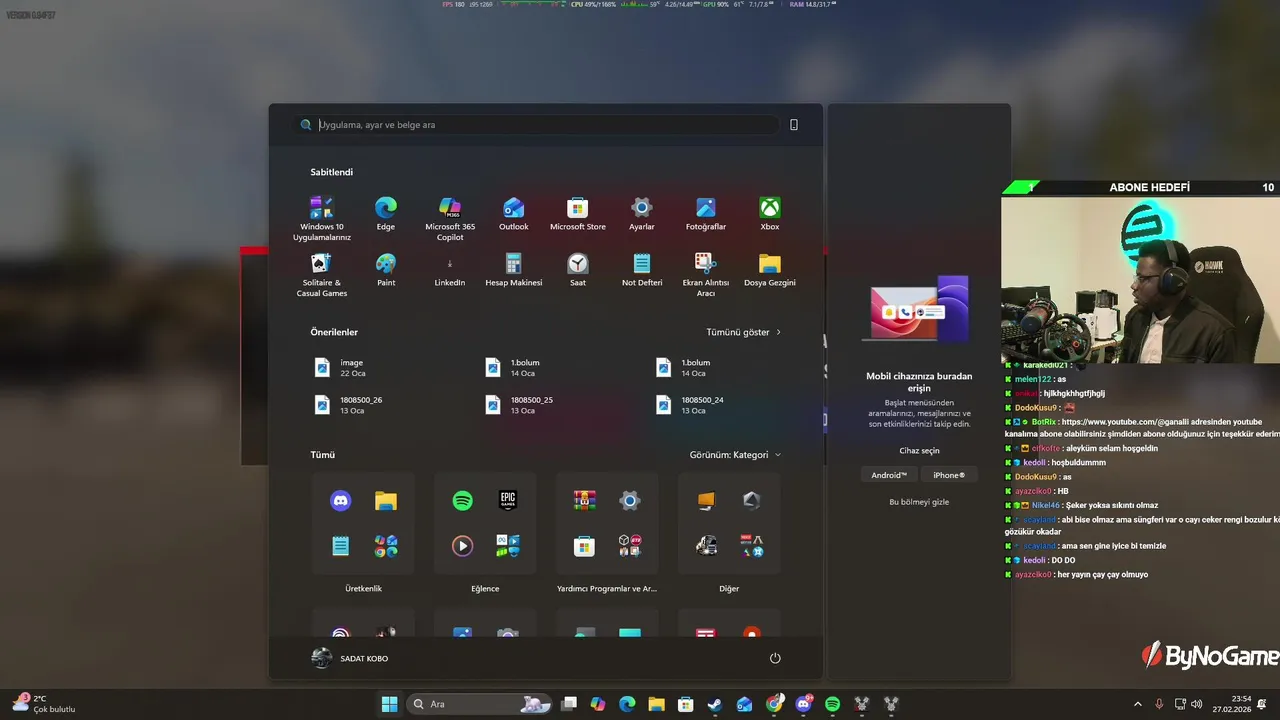The image size is (1280, 720).
Task: Open Notepad icon in Üretkenlik category
Action: point(341,546)
